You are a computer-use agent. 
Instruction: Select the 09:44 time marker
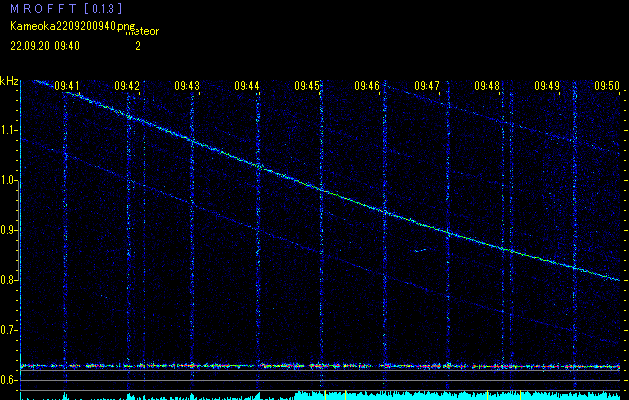click(x=247, y=86)
